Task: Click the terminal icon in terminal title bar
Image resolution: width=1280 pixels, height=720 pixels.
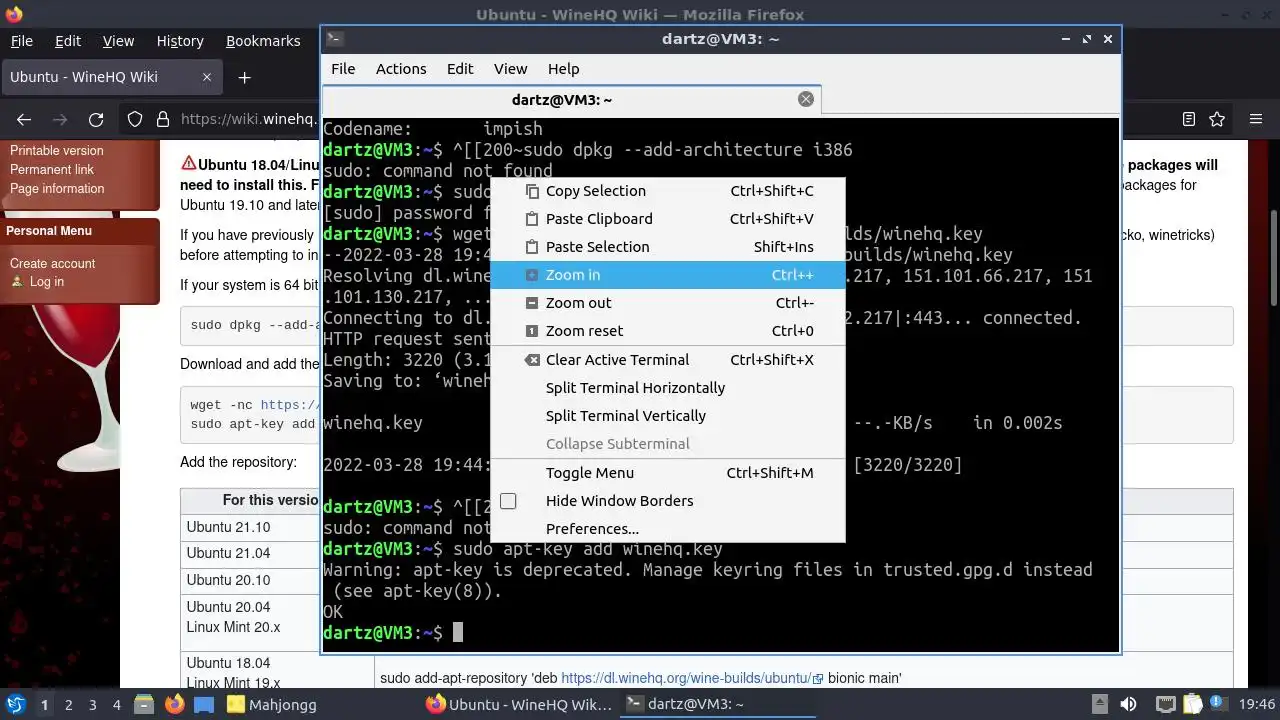Action: 336,39
